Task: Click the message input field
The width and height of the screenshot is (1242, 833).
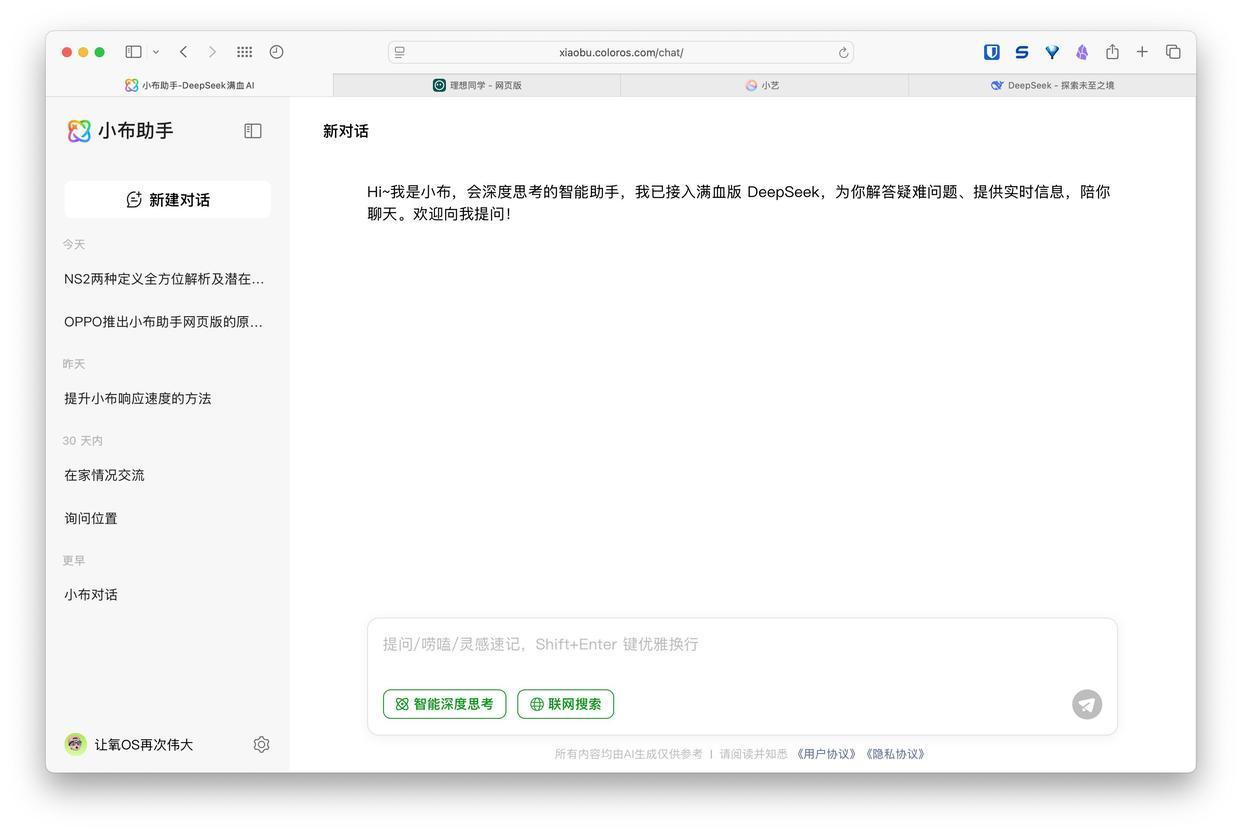Action: 742,644
